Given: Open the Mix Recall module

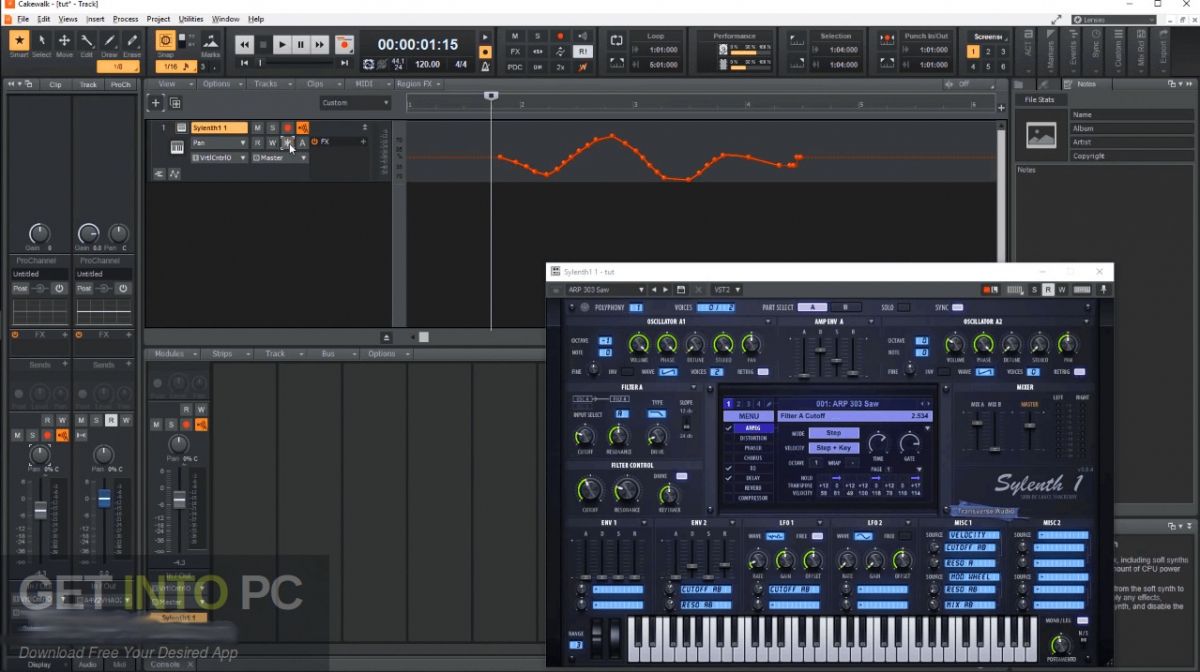Looking at the screenshot, I should (x=1141, y=52).
